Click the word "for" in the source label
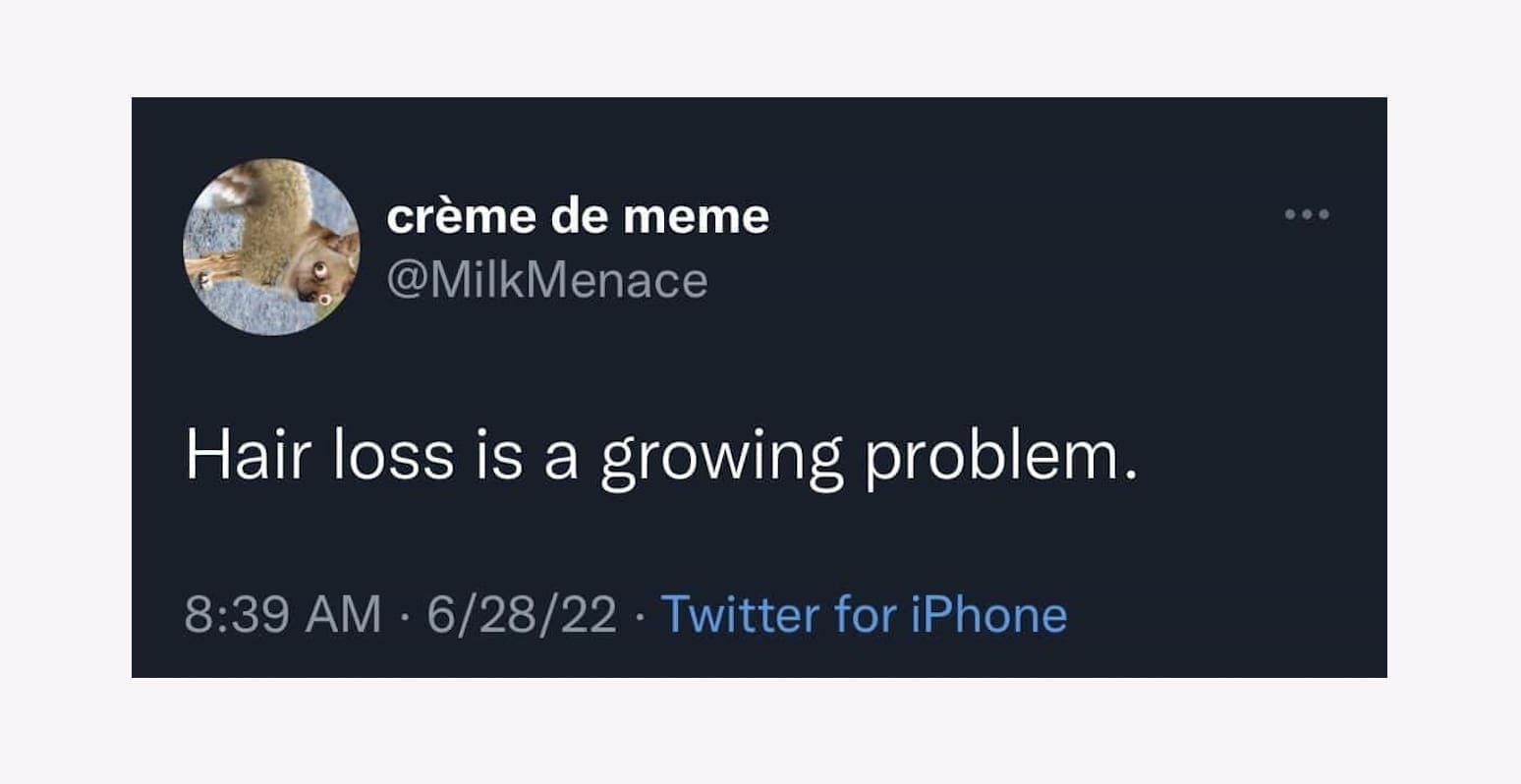The width and height of the screenshot is (1521, 784). (x=864, y=614)
